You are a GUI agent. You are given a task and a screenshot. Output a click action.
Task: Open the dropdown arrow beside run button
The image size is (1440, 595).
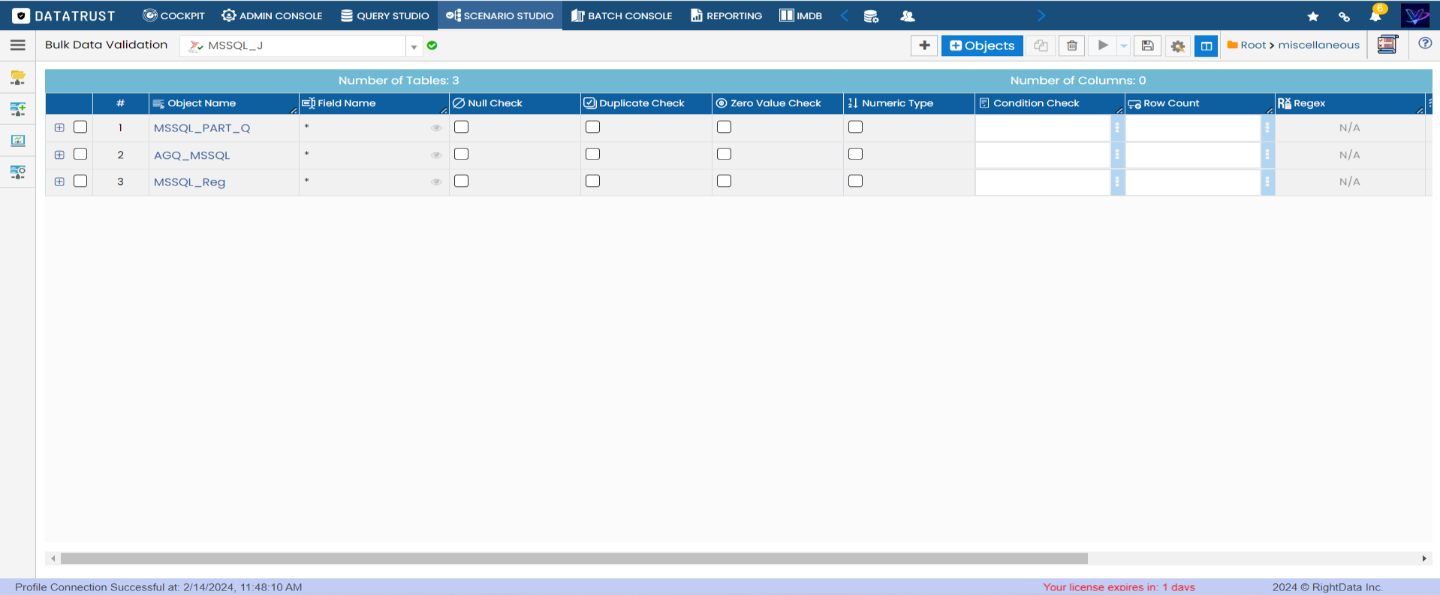click(x=1123, y=46)
